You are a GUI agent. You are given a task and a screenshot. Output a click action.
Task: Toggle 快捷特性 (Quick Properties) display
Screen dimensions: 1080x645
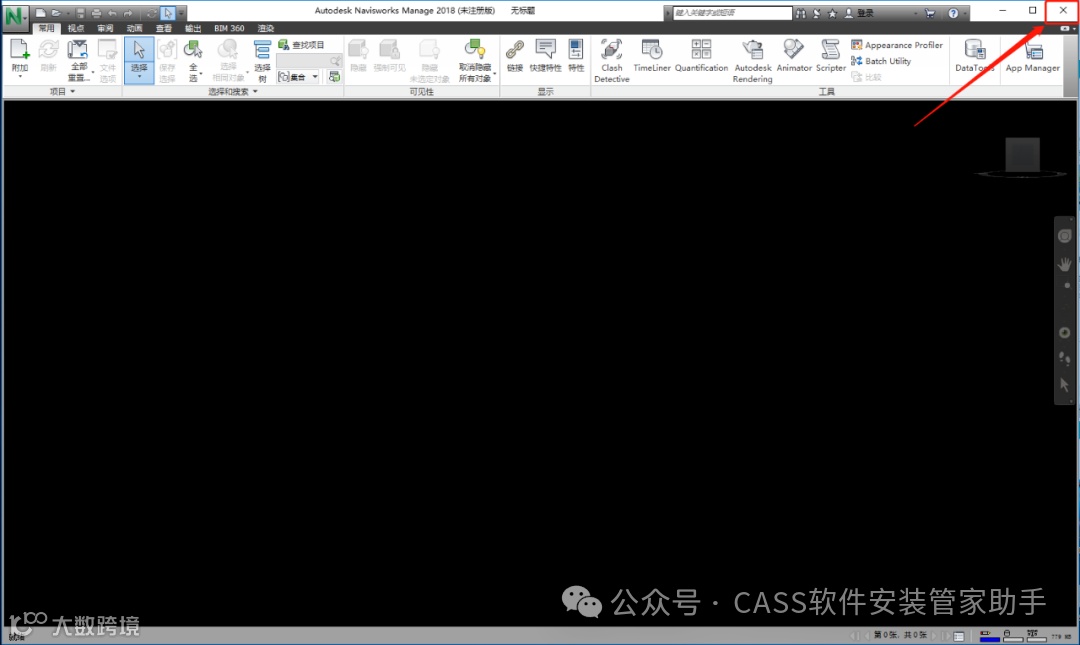tap(546, 56)
